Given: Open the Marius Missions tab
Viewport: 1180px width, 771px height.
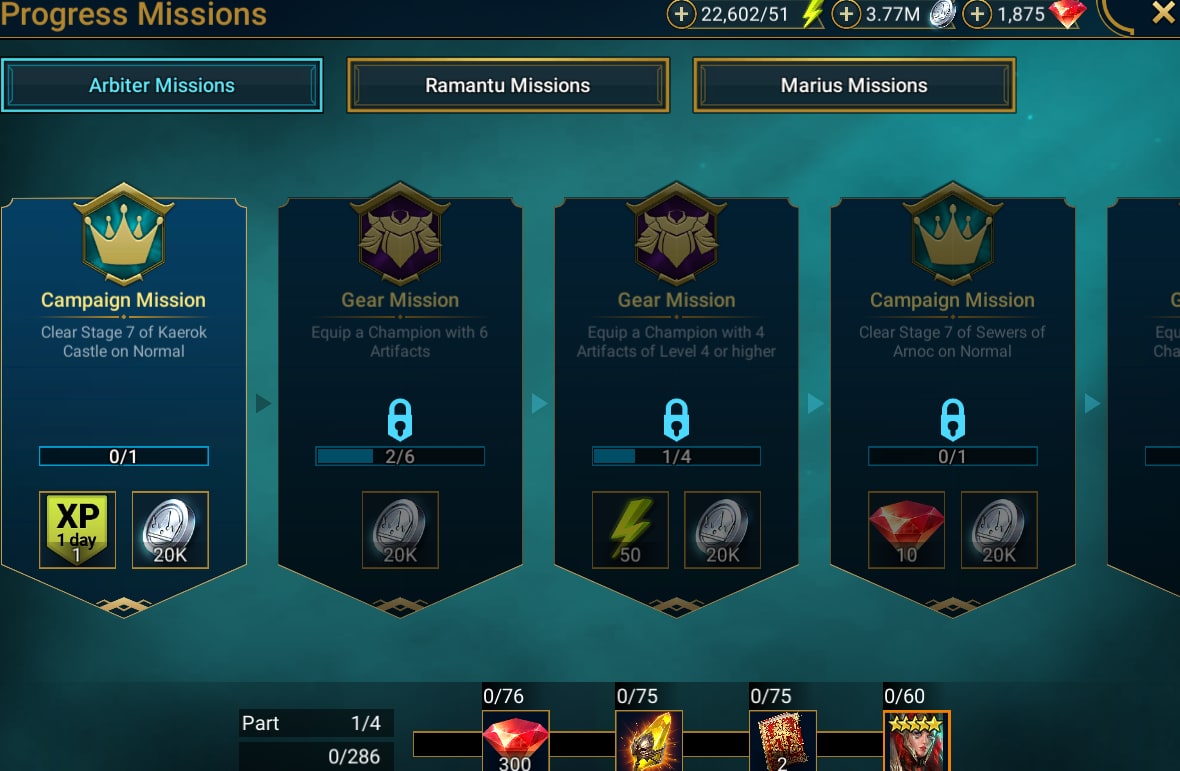Looking at the screenshot, I should (x=854, y=85).
